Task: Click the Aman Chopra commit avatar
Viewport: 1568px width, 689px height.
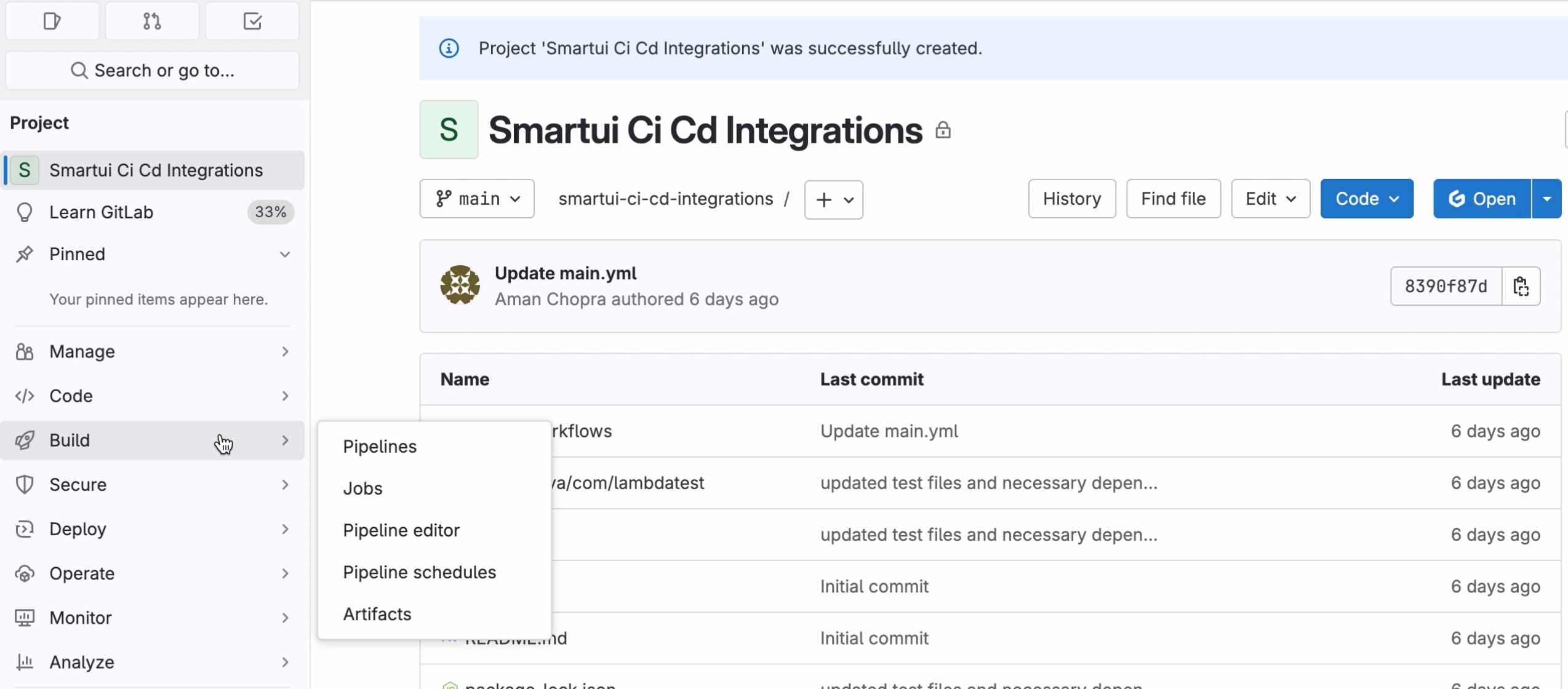Action: click(460, 285)
